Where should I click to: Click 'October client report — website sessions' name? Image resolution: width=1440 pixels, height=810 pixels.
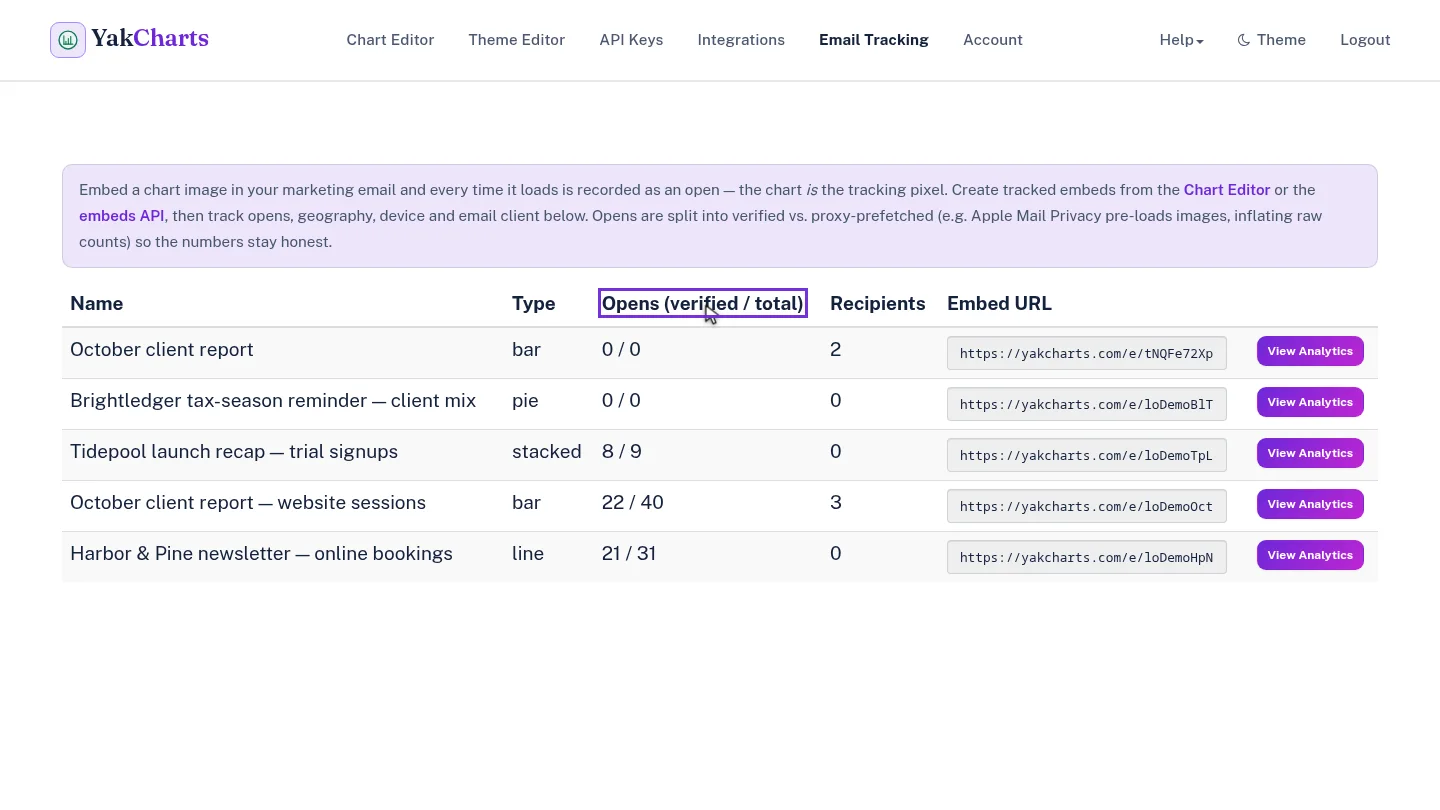[248, 503]
